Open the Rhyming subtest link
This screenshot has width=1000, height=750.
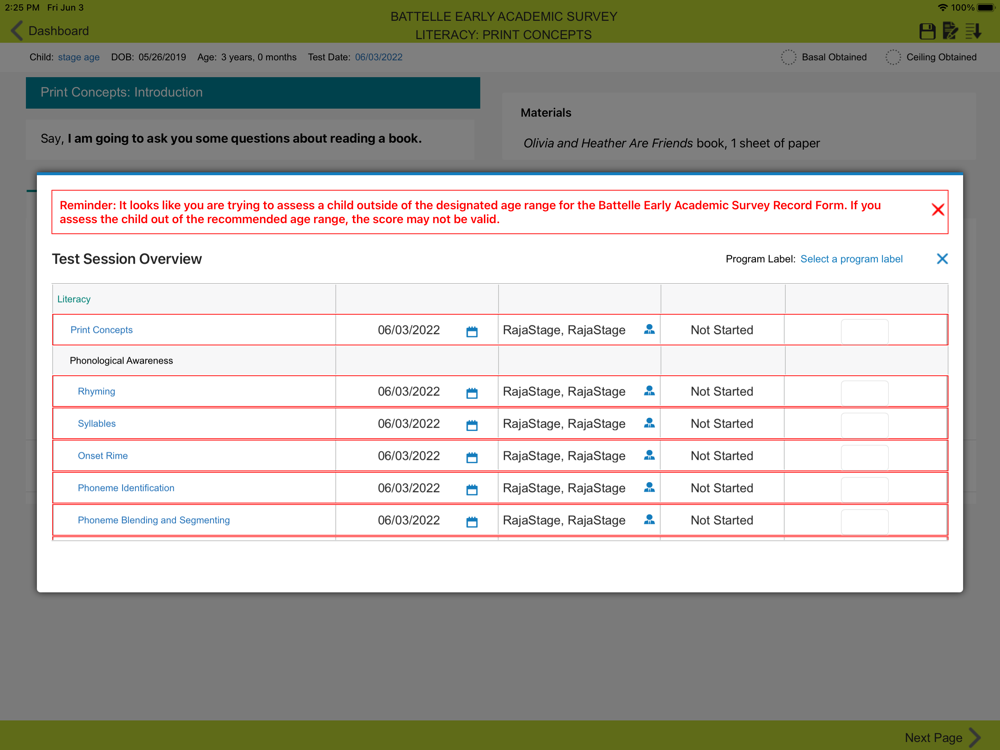click(x=96, y=392)
